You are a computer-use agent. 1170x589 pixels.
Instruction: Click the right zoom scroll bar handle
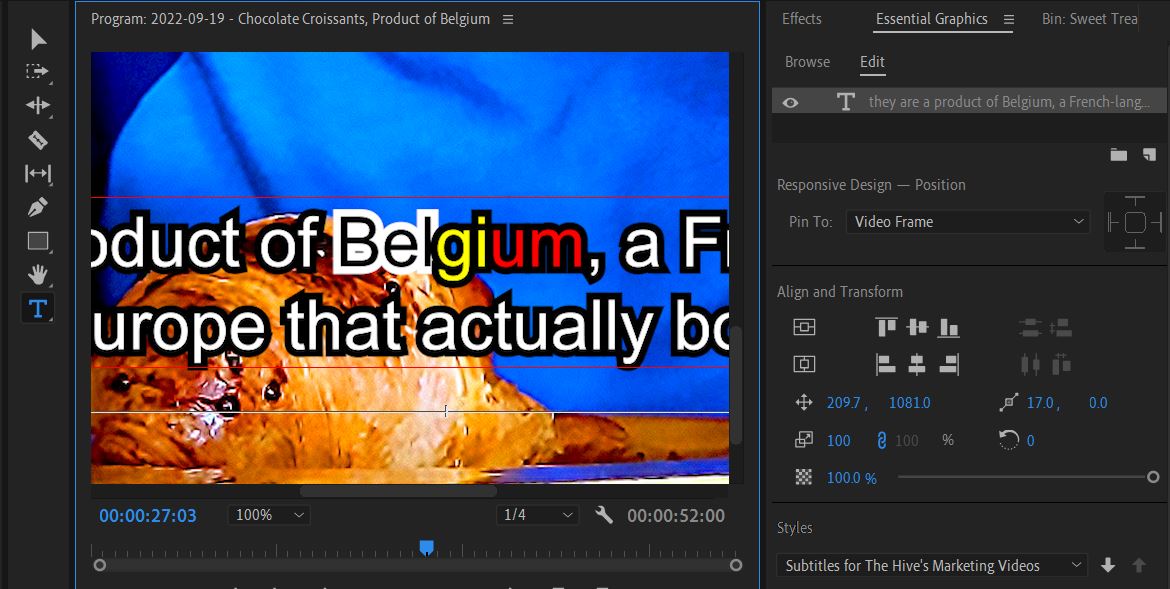[x=736, y=565]
